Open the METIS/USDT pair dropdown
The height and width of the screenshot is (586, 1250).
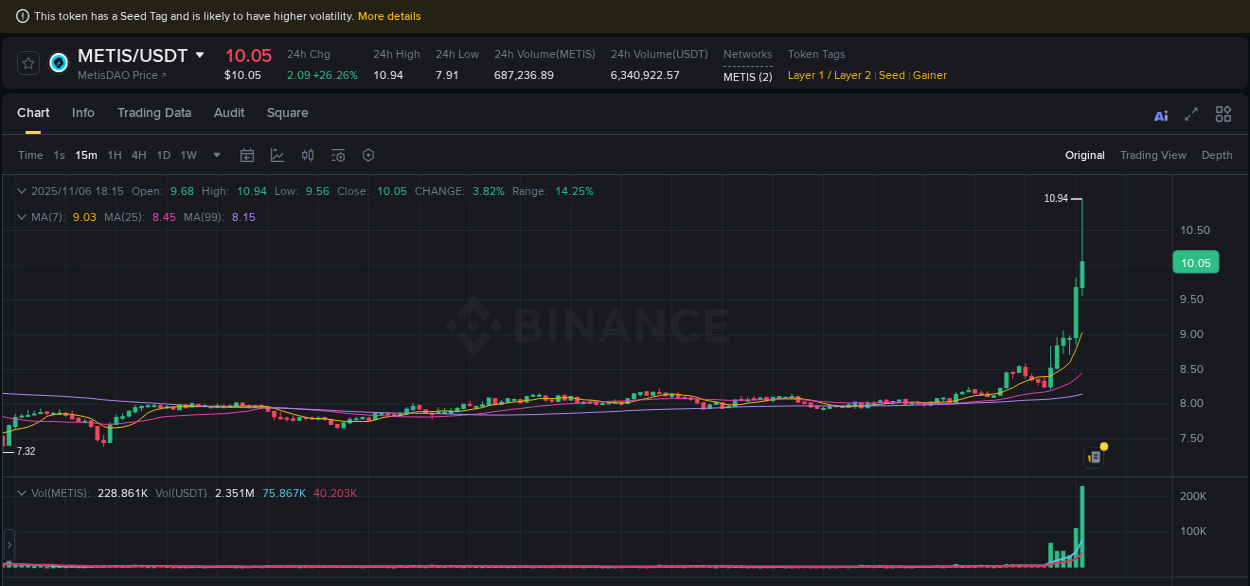coord(200,56)
